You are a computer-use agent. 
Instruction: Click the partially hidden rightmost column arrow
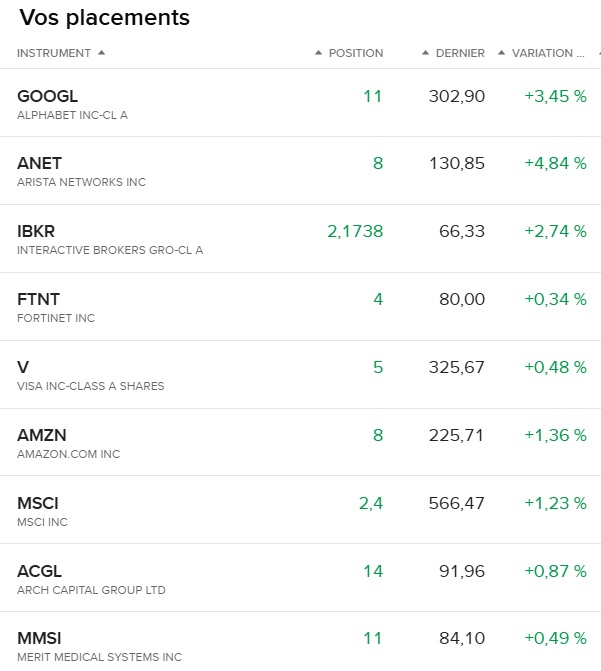[598, 53]
